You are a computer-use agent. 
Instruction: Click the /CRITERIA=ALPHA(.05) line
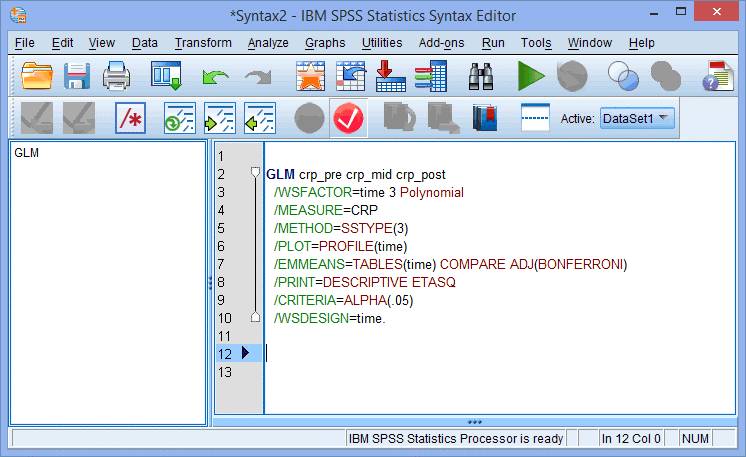tap(344, 300)
